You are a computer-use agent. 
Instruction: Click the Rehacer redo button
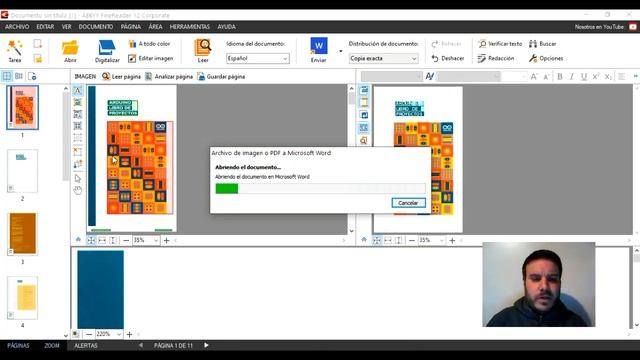(447, 44)
